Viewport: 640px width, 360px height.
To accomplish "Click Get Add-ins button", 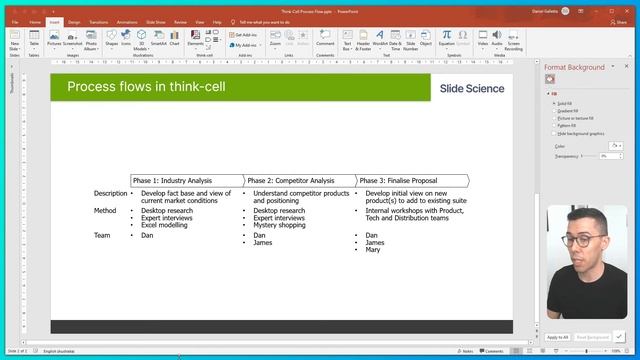I will click(x=243, y=35).
